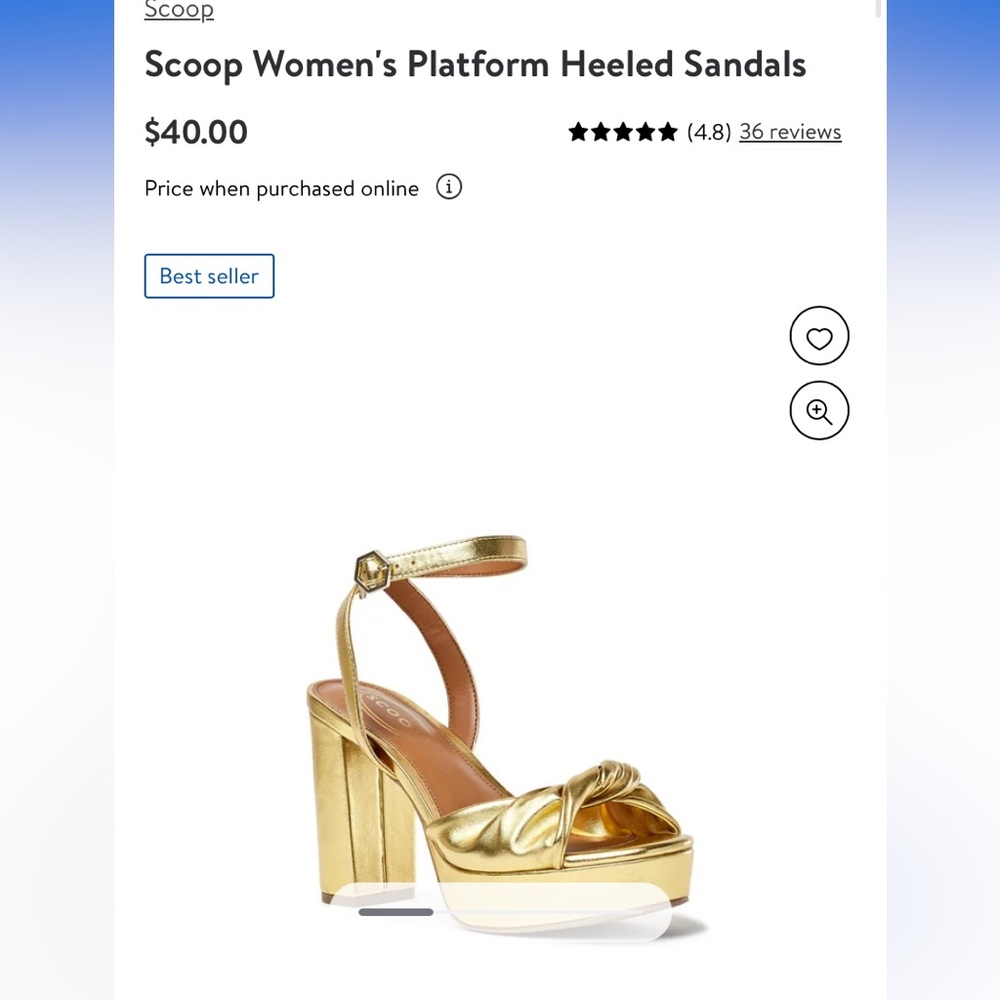Select the heart icon to save the sandals
The height and width of the screenshot is (1000, 1000).
pyautogui.click(x=819, y=336)
